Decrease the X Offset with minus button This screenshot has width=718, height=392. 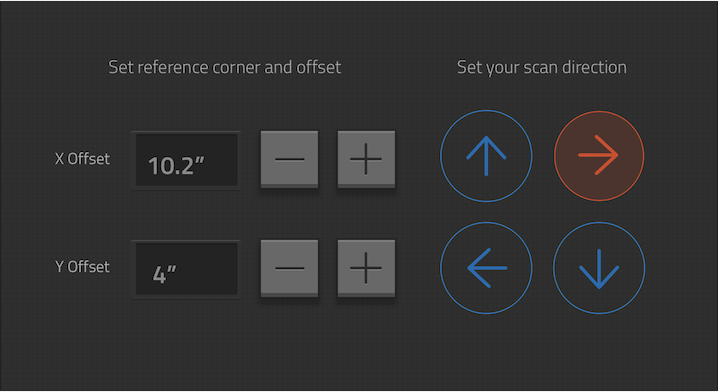pyautogui.click(x=289, y=159)
